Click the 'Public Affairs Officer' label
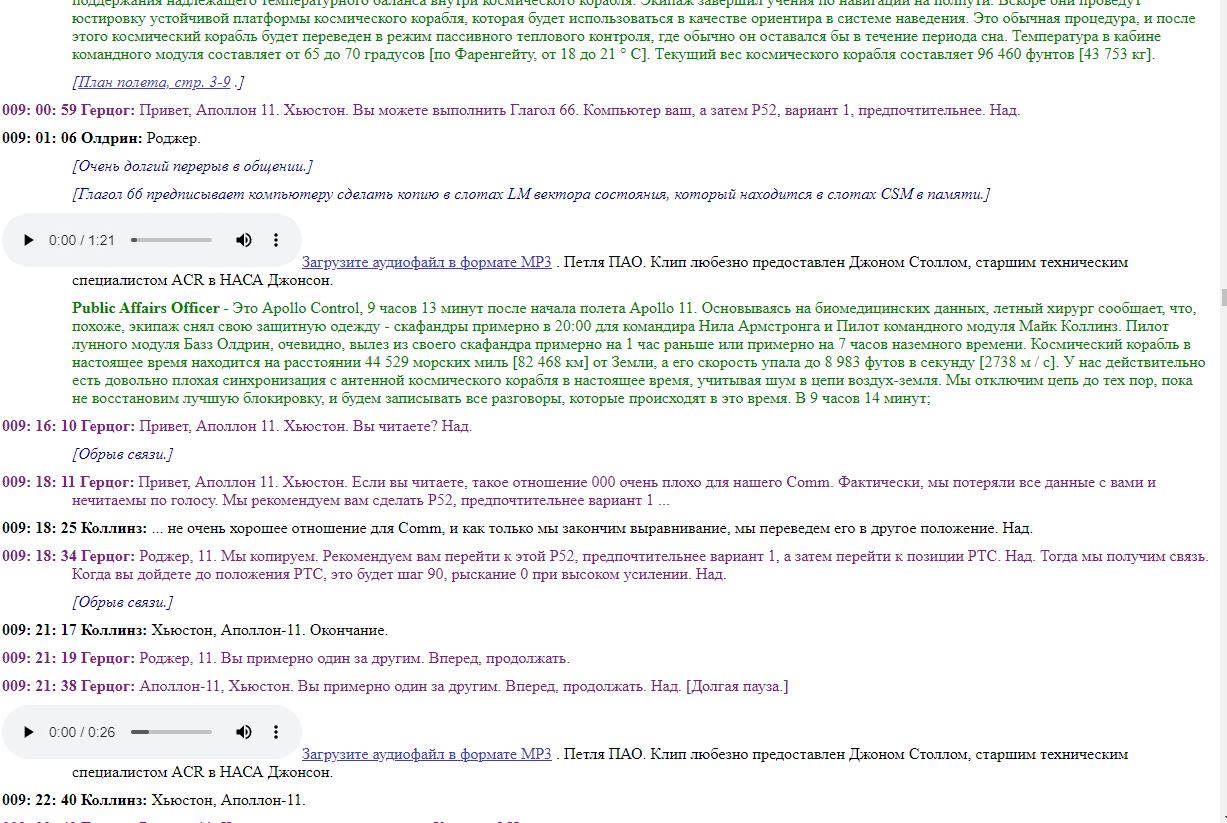 click(x=146, y=308)
